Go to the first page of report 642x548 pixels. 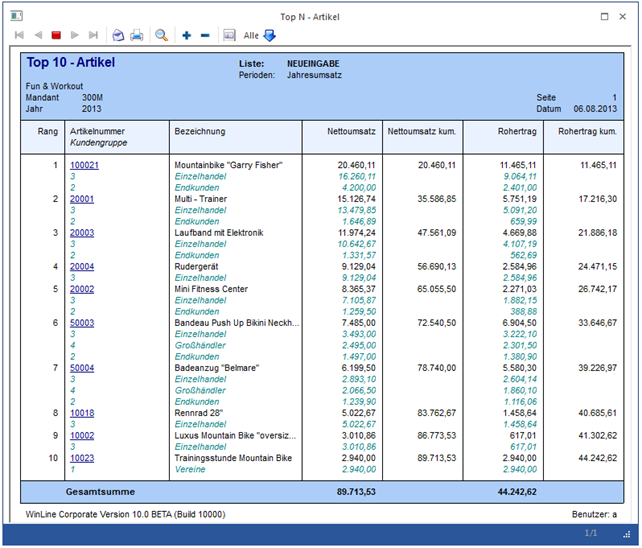19,35
